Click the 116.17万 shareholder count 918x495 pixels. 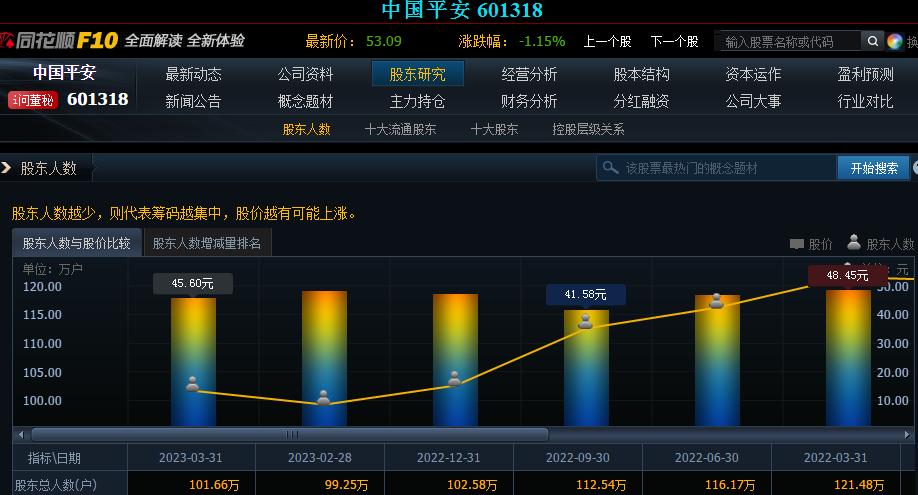(x=729, y=485)
